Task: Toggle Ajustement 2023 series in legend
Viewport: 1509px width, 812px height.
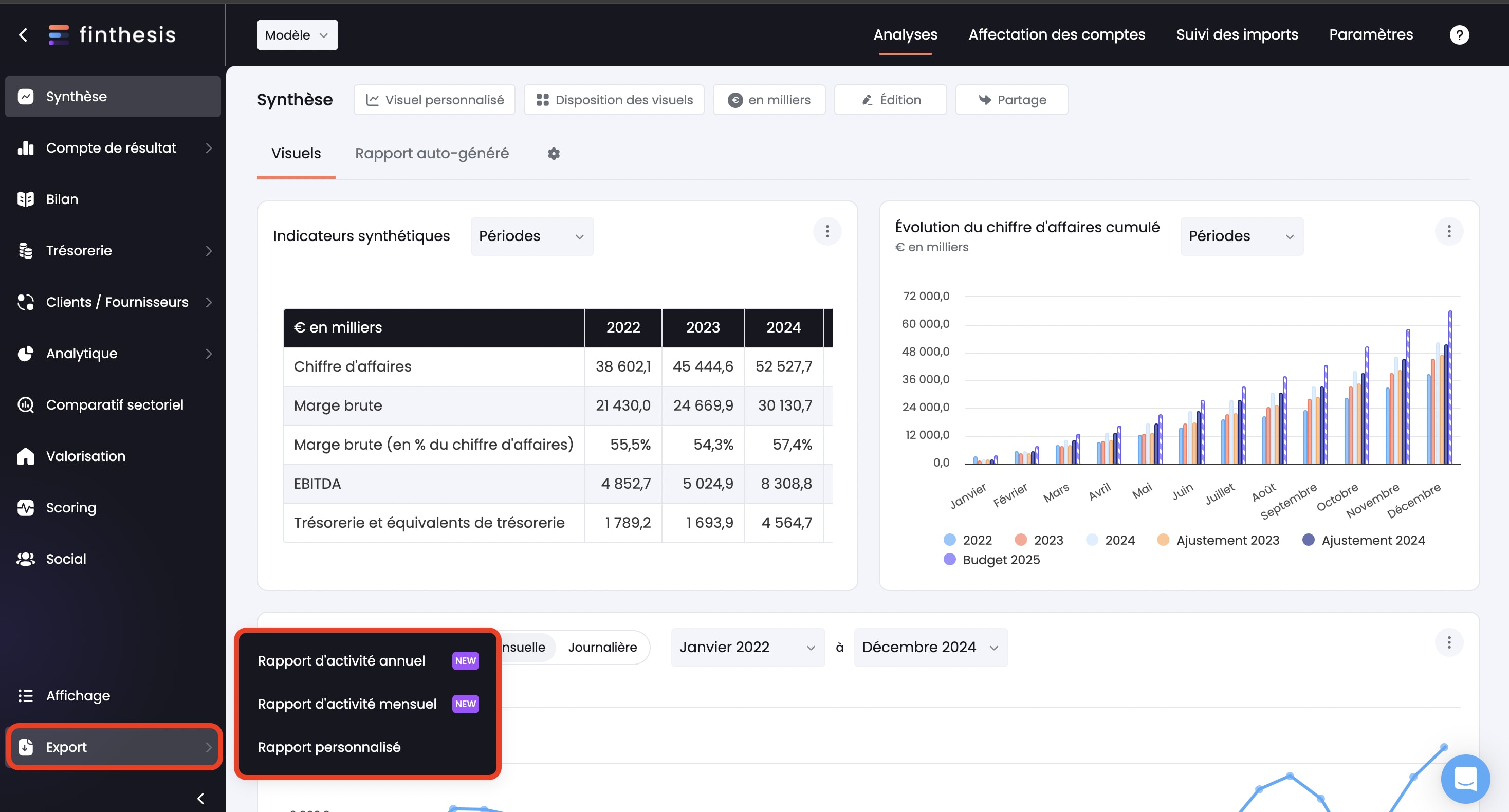Action: [1218, 540]
